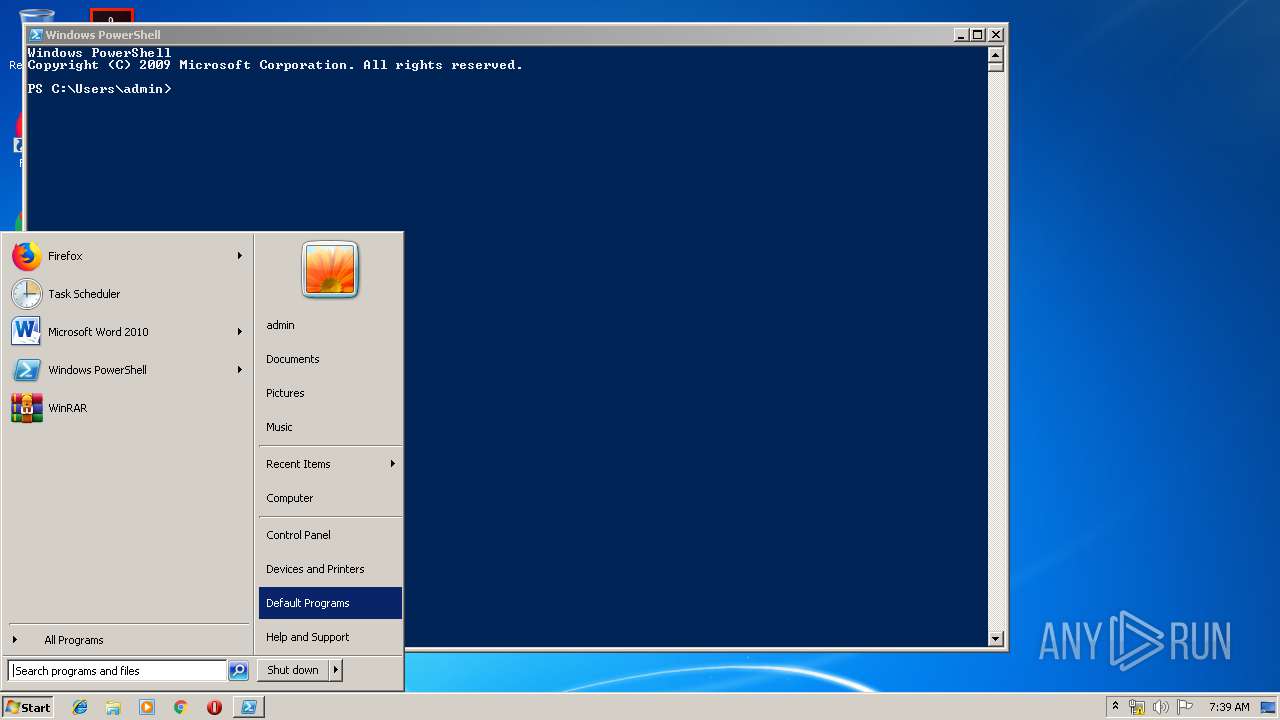Image resolution: width=1280 pixels, height=720 pixels.
Task: Open Music from the Start menu
Action: pyautogui.click(x=330, y=427)
